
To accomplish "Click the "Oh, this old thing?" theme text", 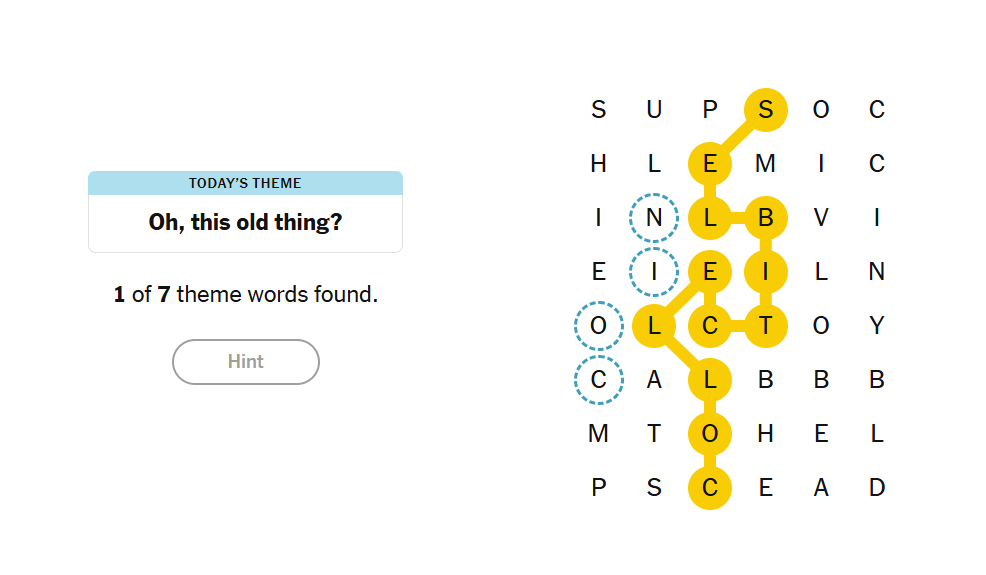I will [x=245, y=222].
